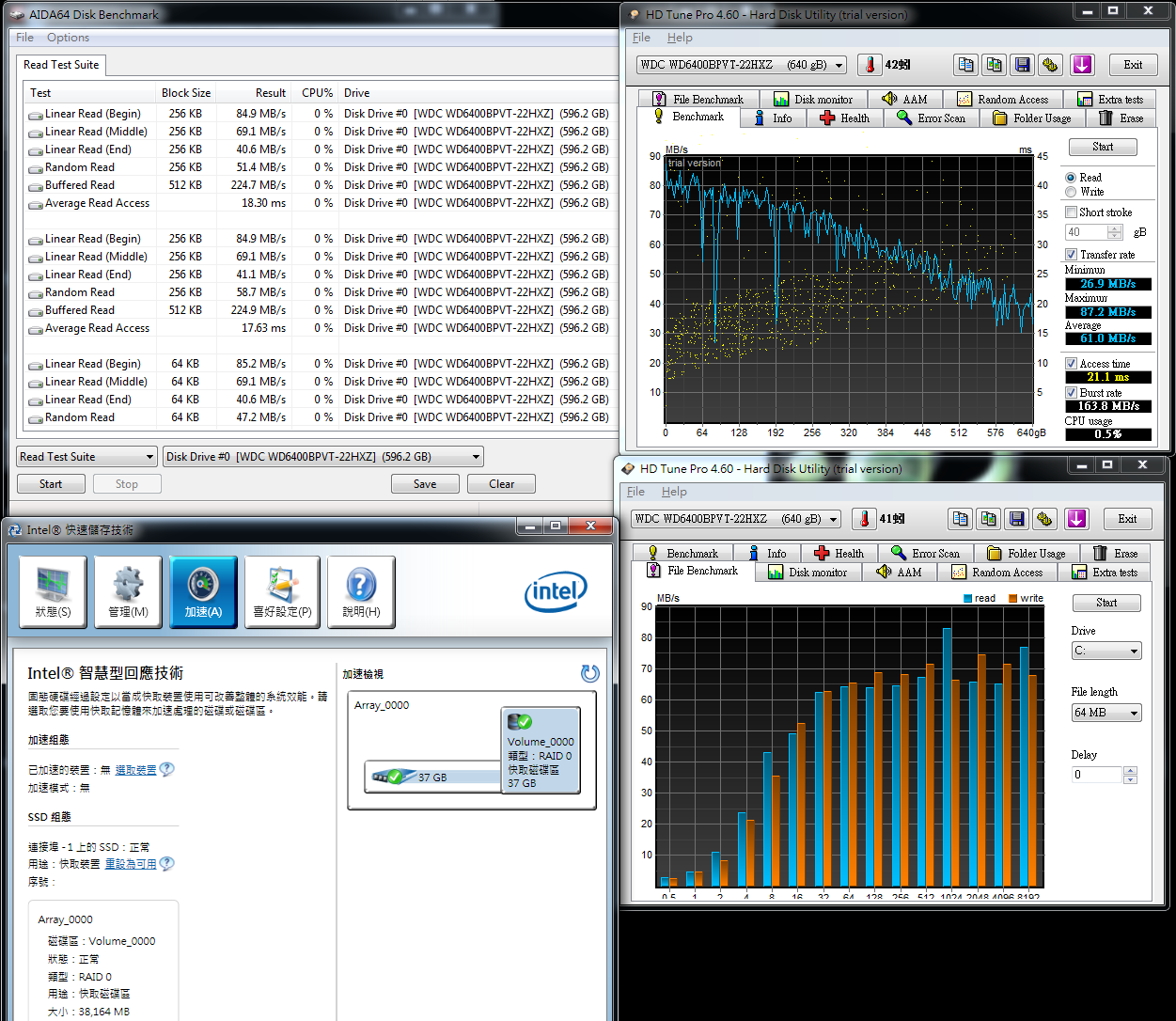The height and width of the screenshot is (1021, 1176).
Task: Click the 85.2 MB/s result cell in AIDA64
Action: (x=260, y=364)
